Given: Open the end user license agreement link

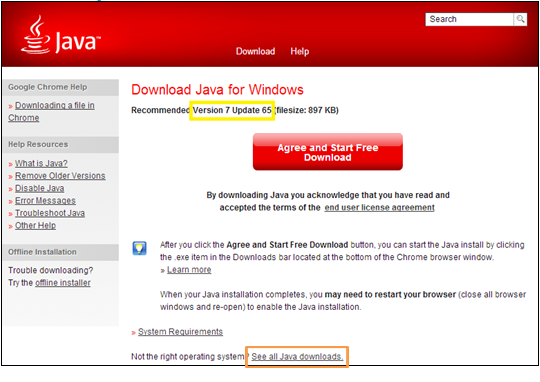Looking at the screenshot, I should tap(379, 207).
